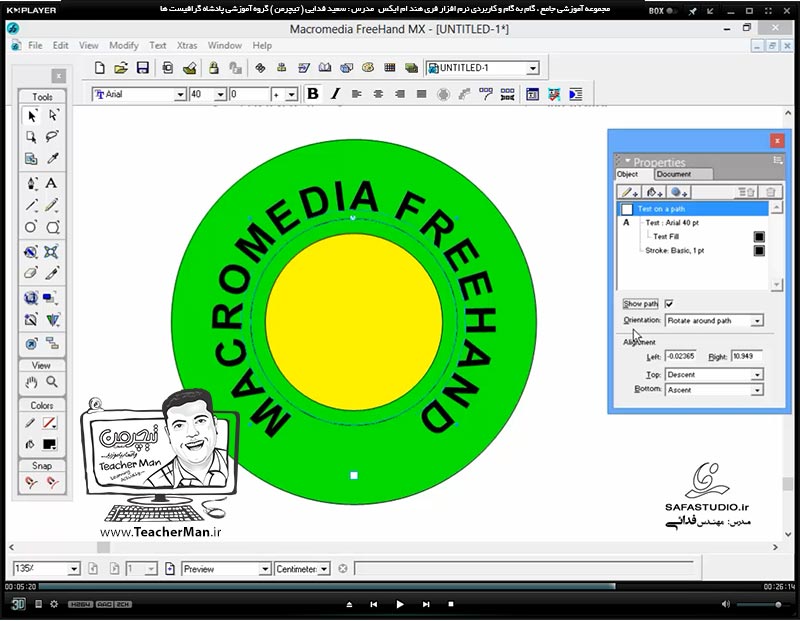
Task: Pick the Eraser tool
Action: [31, 273]
